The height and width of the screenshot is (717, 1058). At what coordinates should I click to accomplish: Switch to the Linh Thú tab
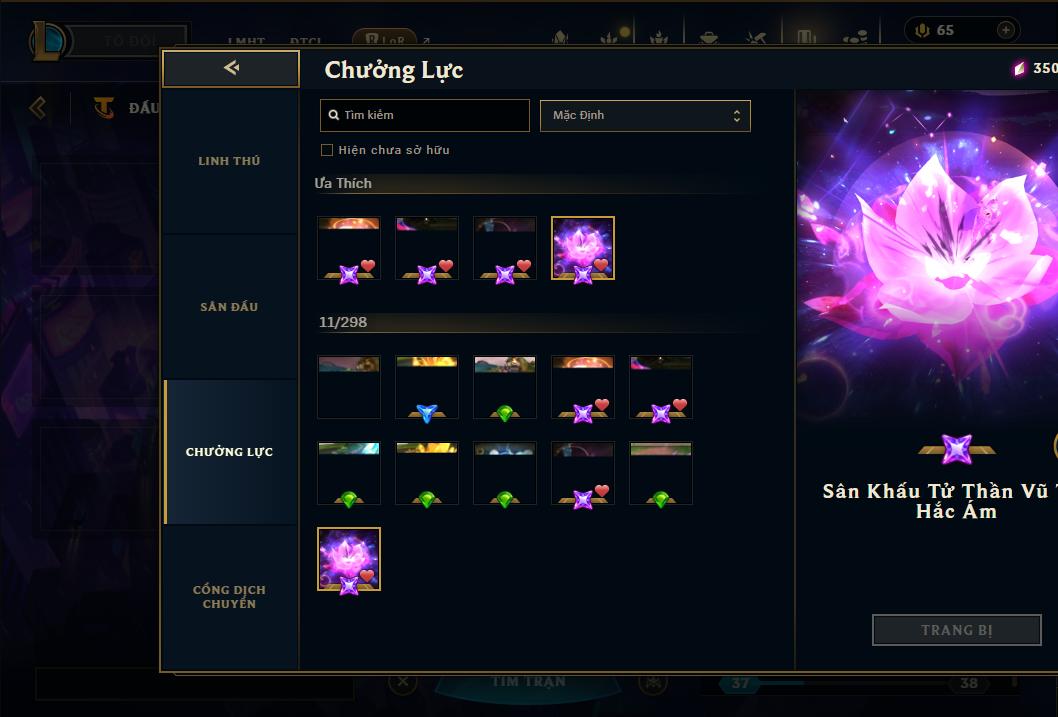229,161
